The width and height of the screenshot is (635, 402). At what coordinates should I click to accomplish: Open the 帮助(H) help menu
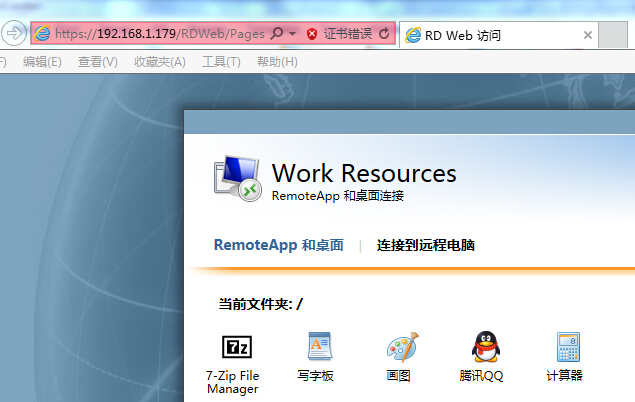click(277, 62)
